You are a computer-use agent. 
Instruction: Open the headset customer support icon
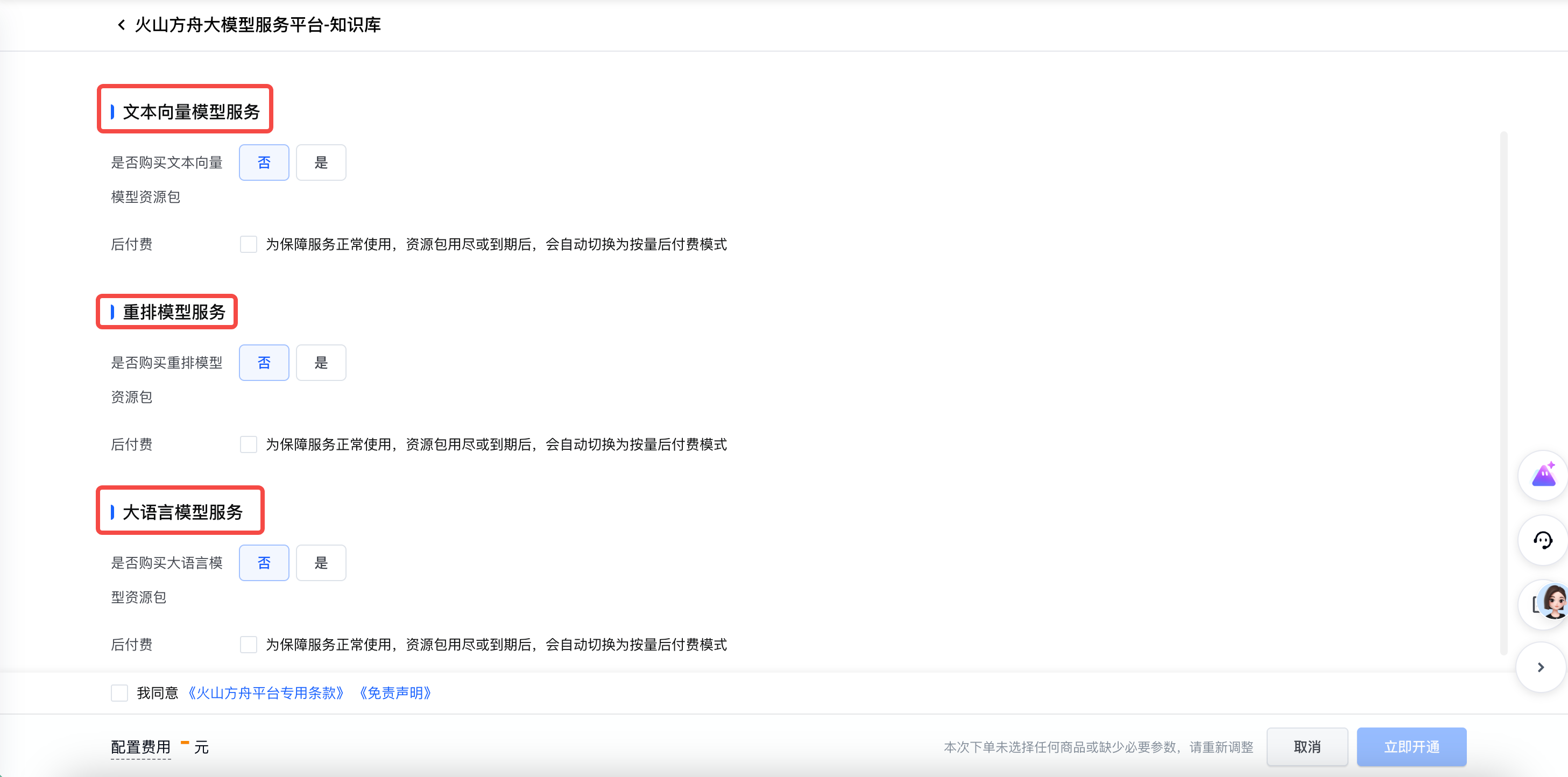tap(1543, 540)
